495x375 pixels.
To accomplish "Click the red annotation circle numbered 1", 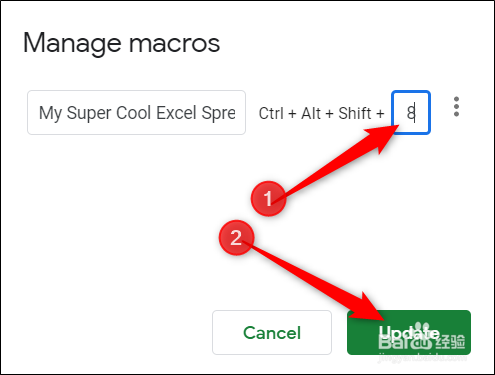I will [268, 198].
